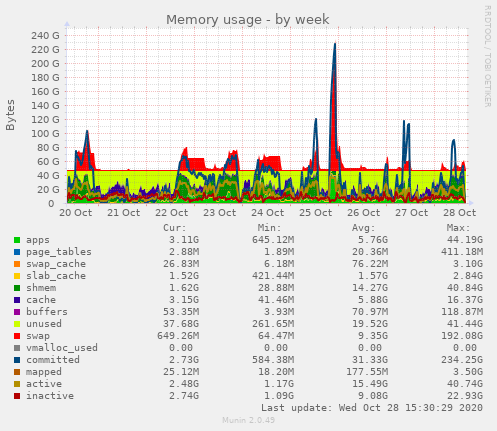Click the green apps legend swatch
Screen dimensions: 497x431
tap(17, 240)
